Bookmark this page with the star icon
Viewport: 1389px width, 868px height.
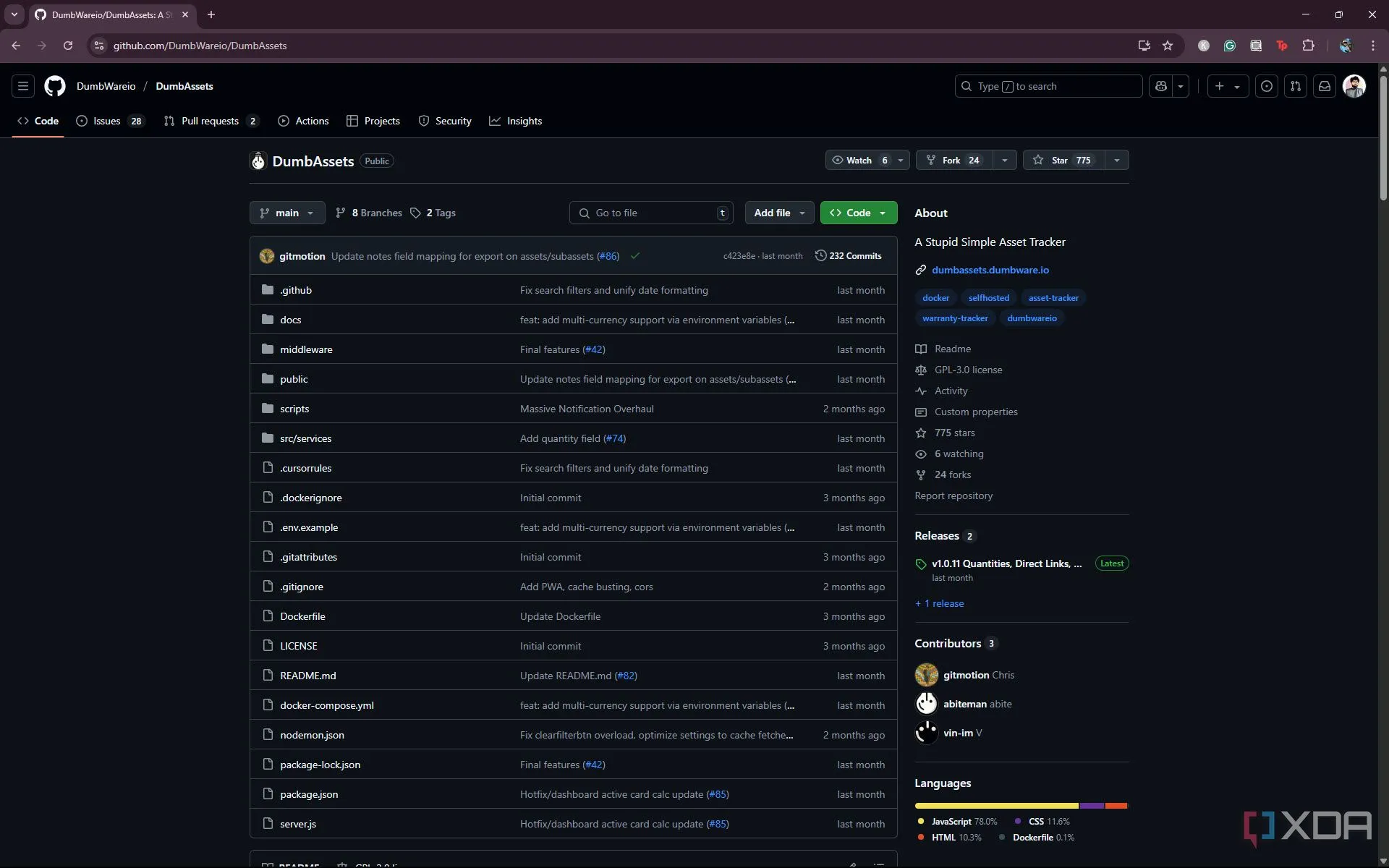(x=1167, y=46)
